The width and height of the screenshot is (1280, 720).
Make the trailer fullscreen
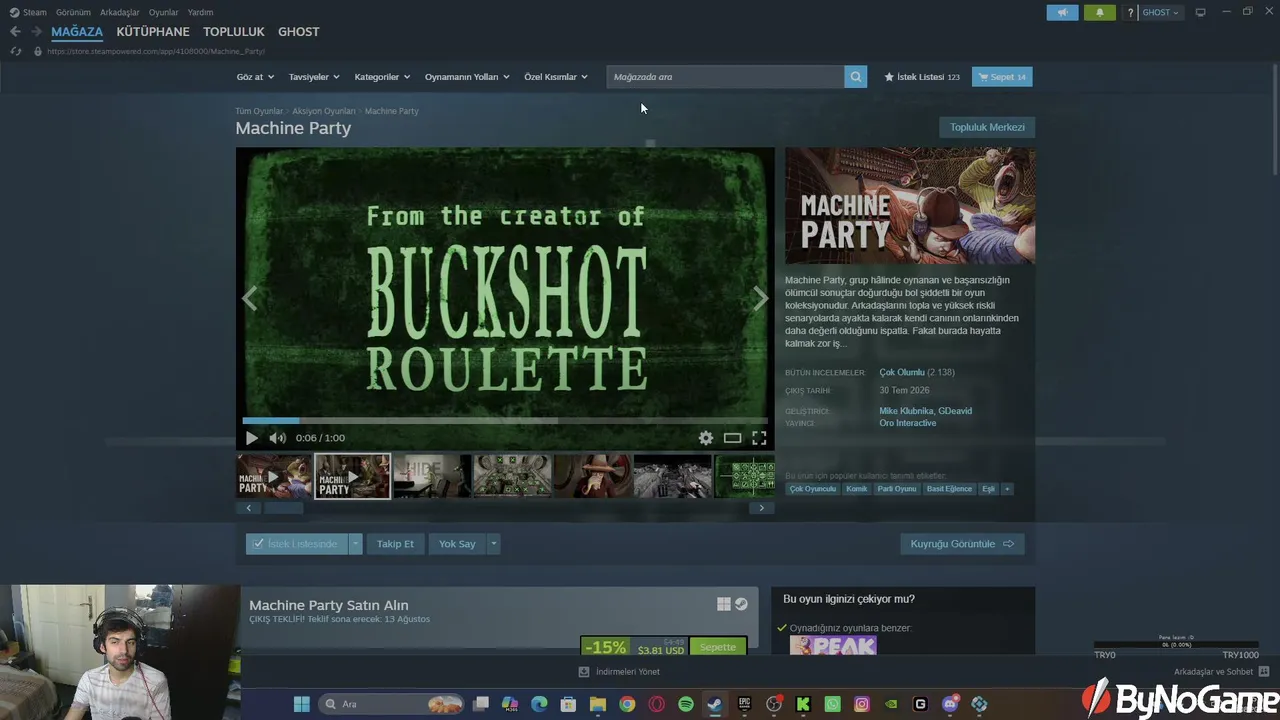pyautogui.click(x=760, y=438)
